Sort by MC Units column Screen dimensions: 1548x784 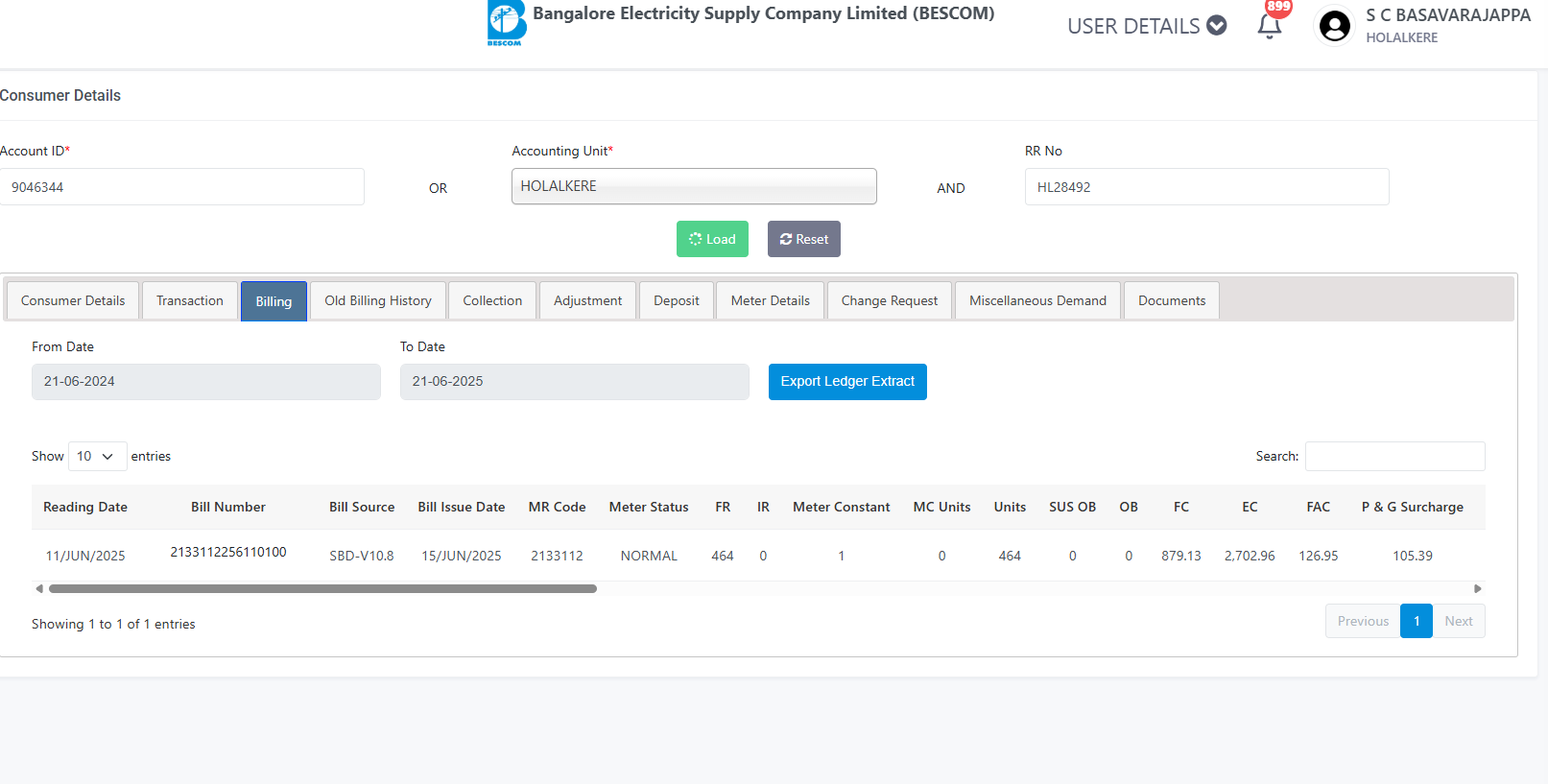pyautogui.click(x=941, y=507)
